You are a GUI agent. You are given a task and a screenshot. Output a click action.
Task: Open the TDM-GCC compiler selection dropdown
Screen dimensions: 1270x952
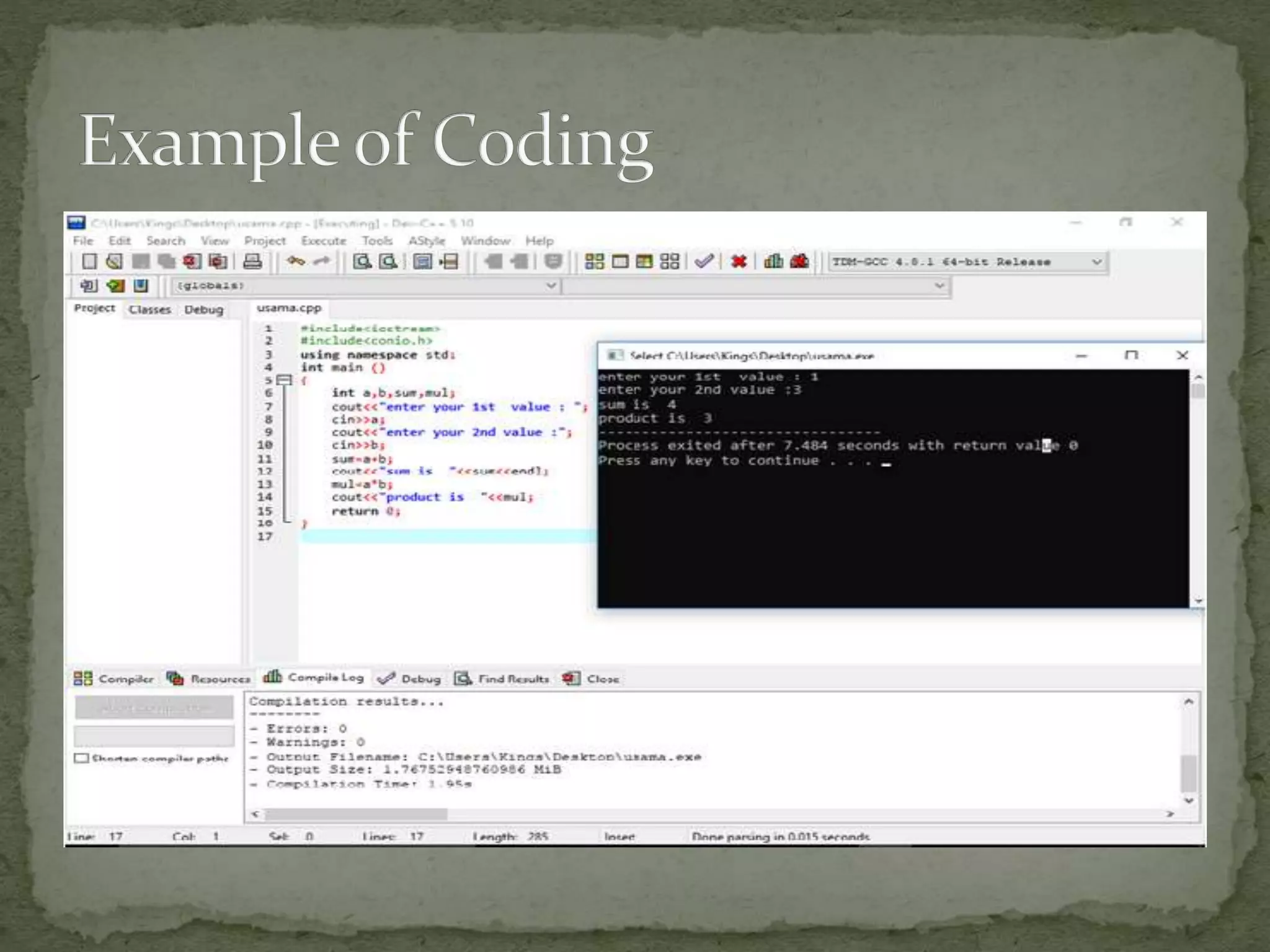pyautogui.click(x=1096, y=262)
